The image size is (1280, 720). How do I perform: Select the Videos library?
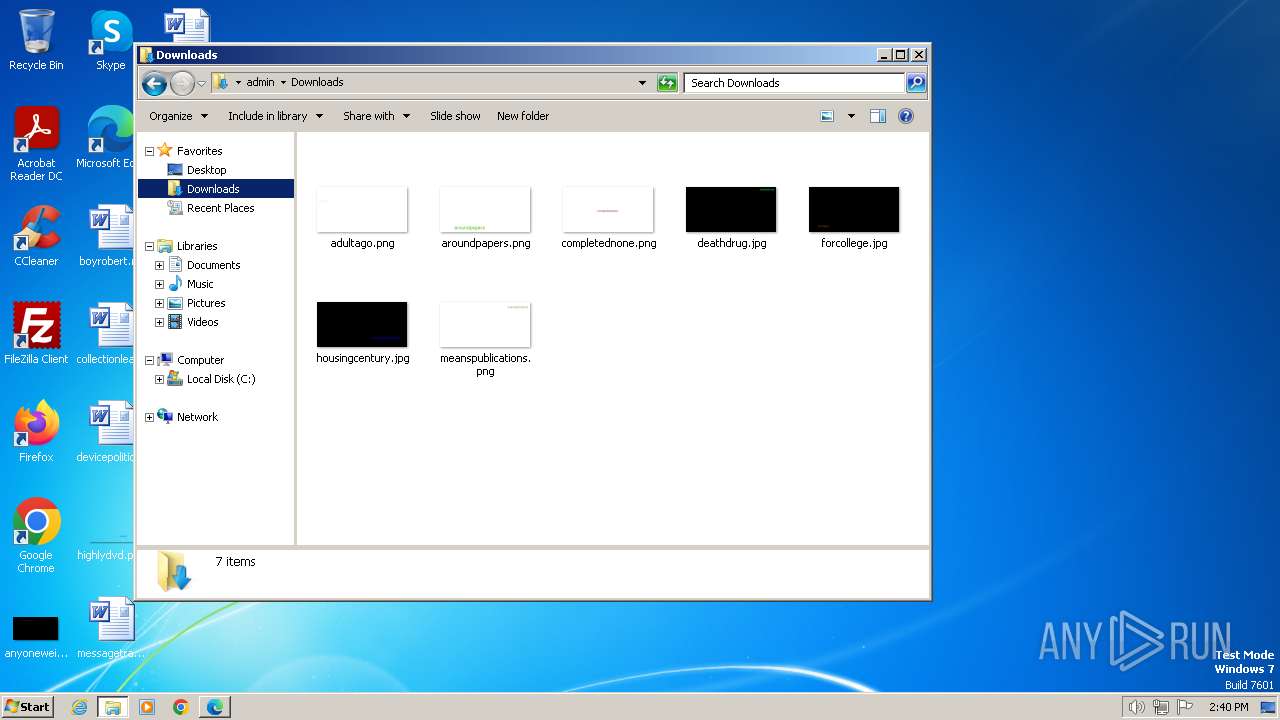202,322
